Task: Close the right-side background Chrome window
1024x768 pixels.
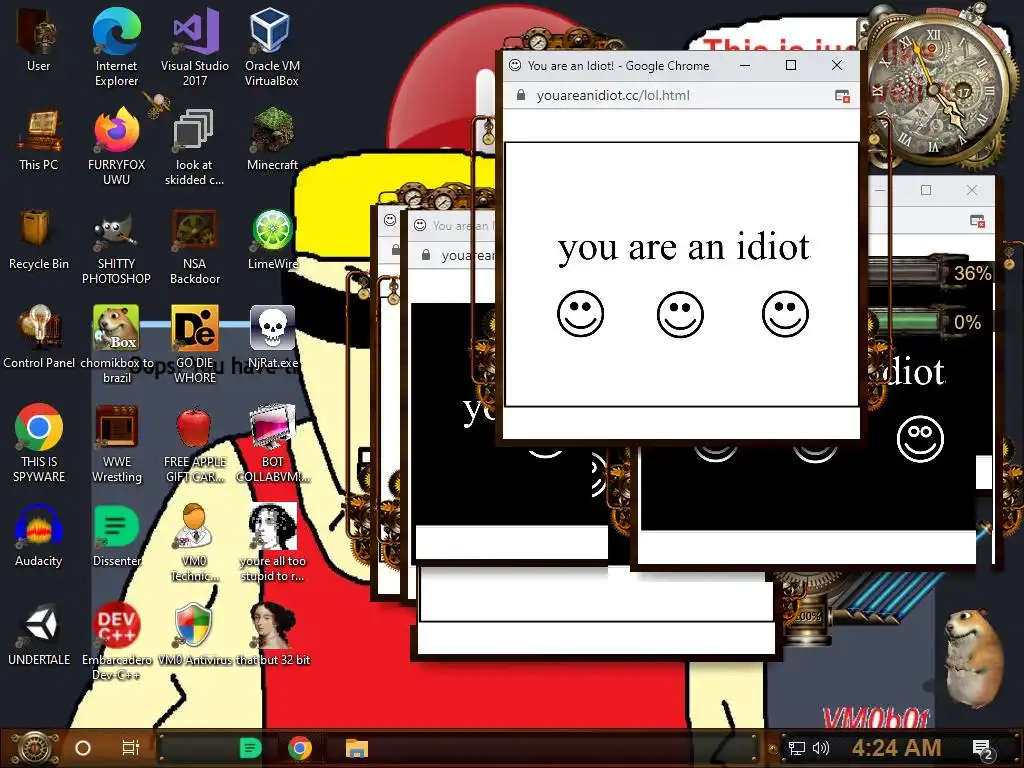Action: tap(972, 190)
